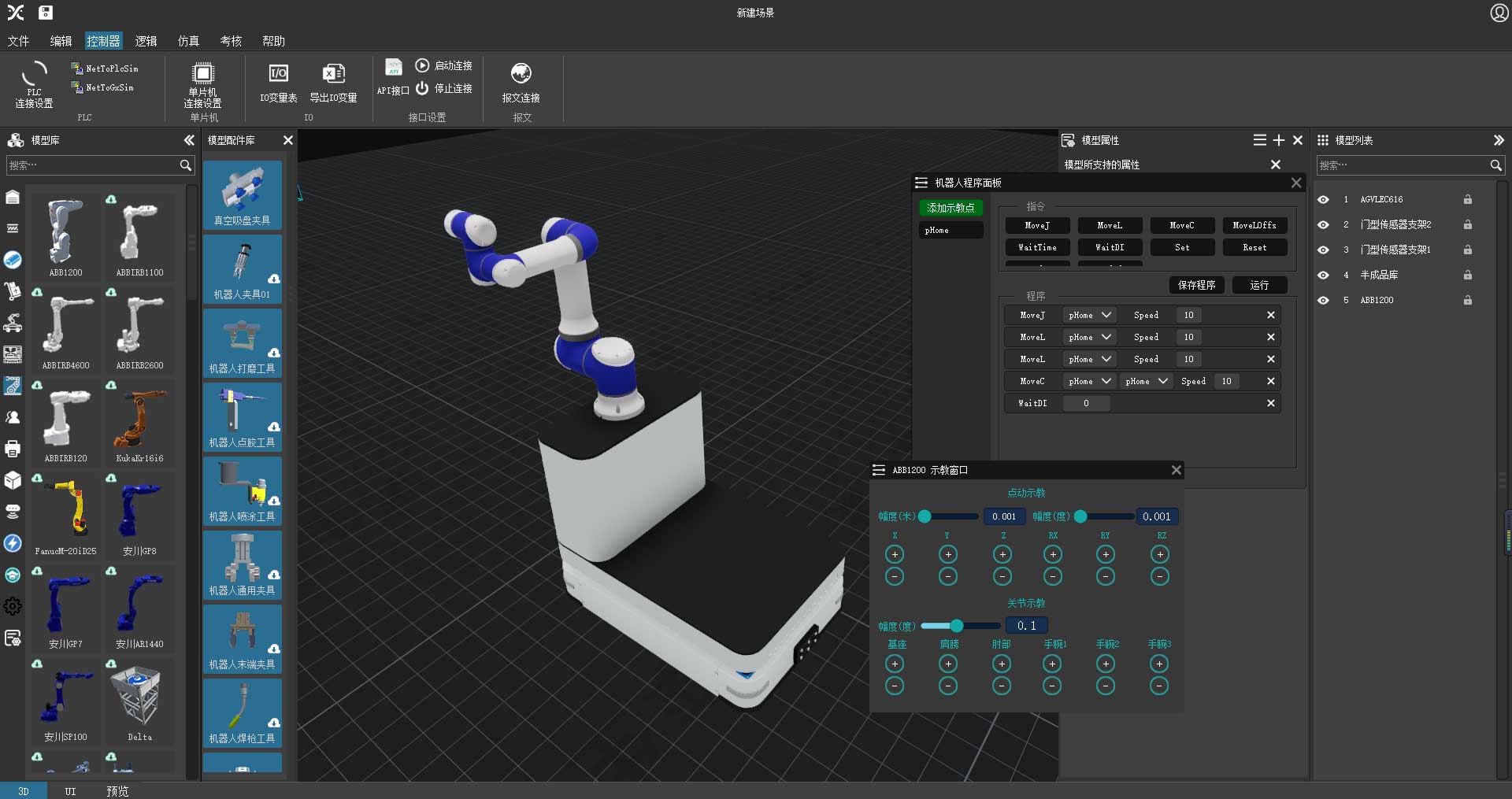Viewport: 1512px width, 799px height.
Task: Select ABBIRB1100 robot thumbnail
Action: (139, 236)
